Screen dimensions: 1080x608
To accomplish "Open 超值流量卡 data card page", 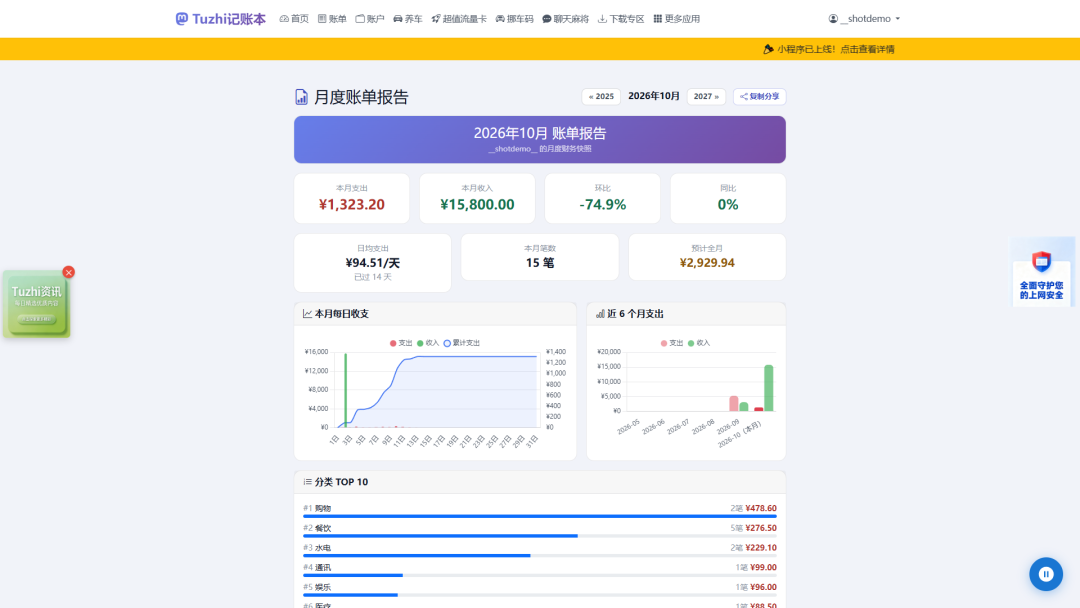I will coord(459,19).
